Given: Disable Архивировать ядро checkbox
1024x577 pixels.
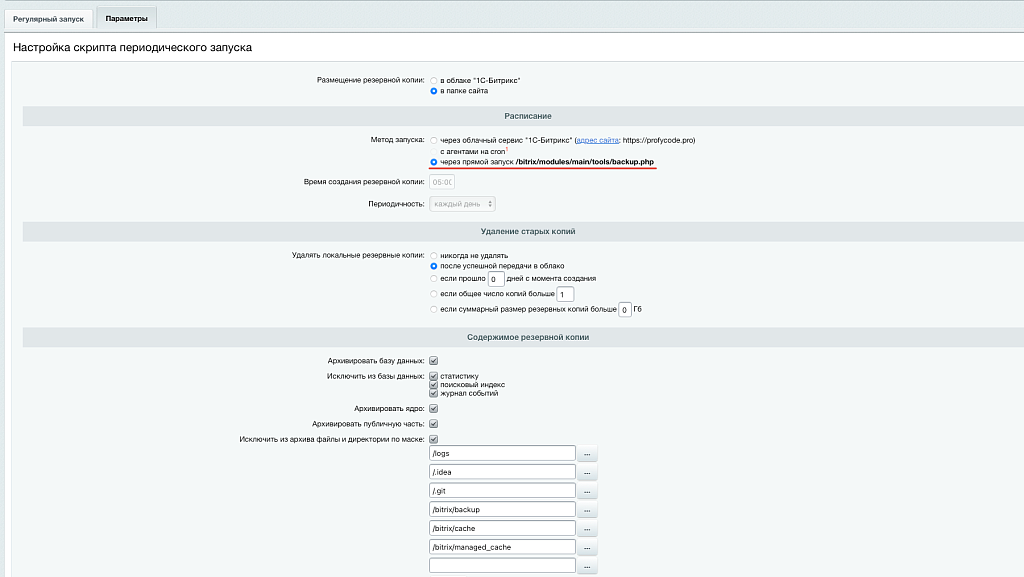Looking at the screenshot, I should 434,408.
